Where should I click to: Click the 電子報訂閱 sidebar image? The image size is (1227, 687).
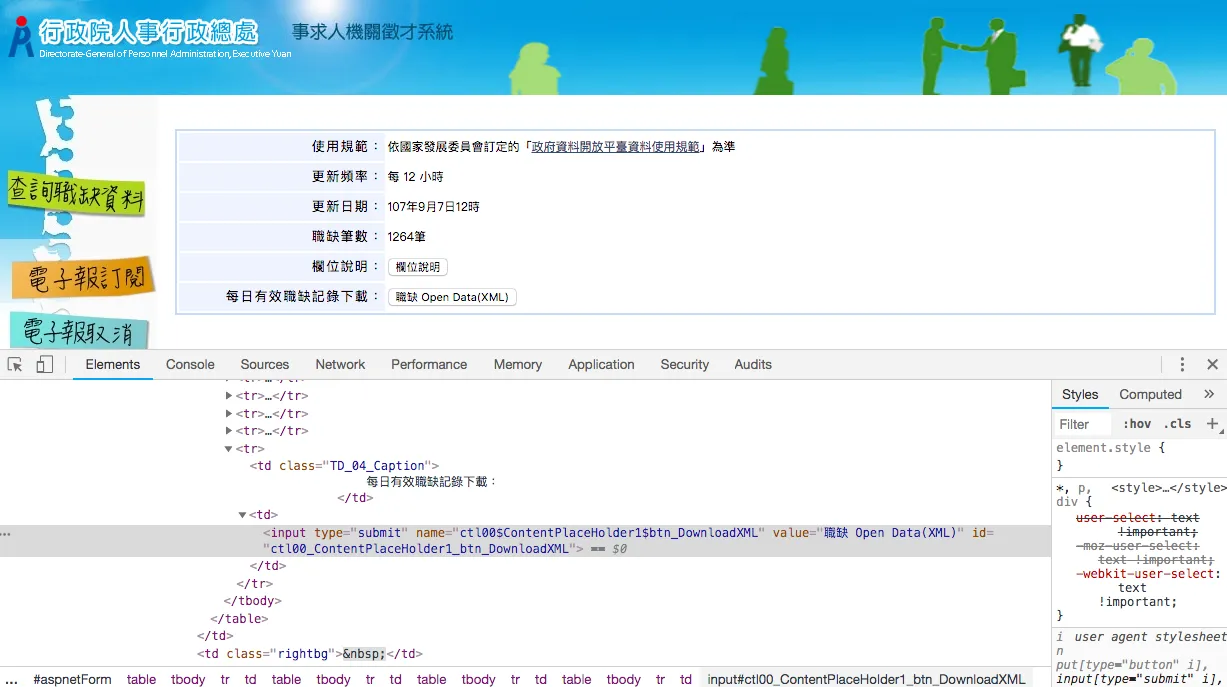point(84,277)
